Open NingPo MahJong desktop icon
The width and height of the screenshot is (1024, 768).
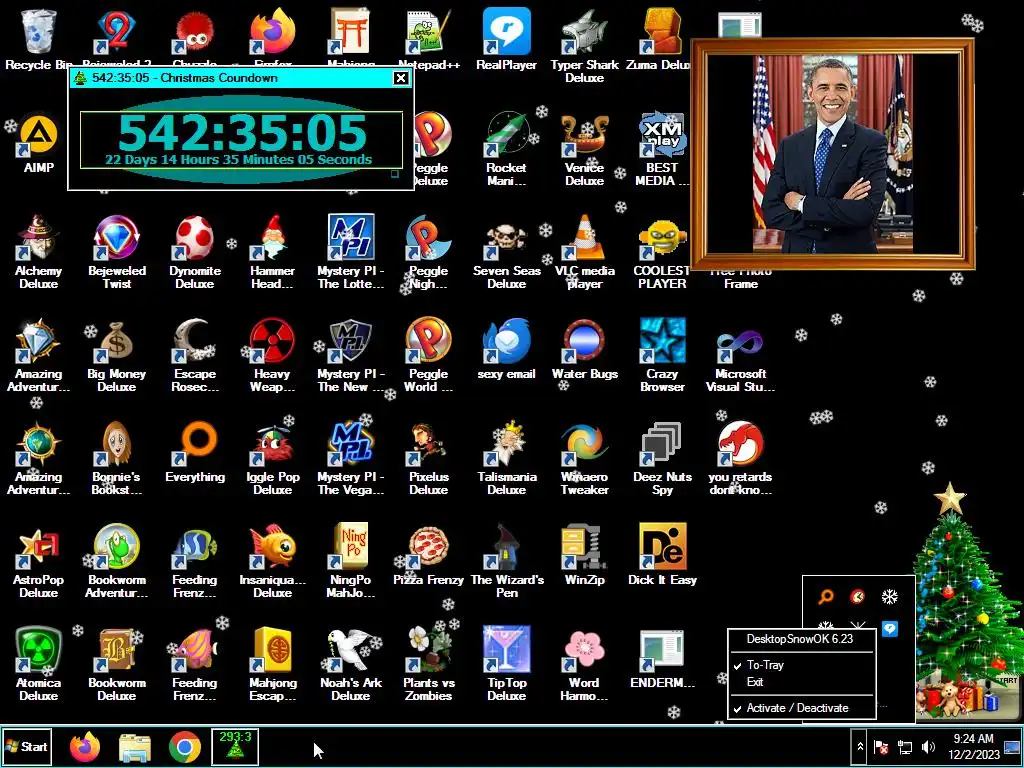coord(351,560)
